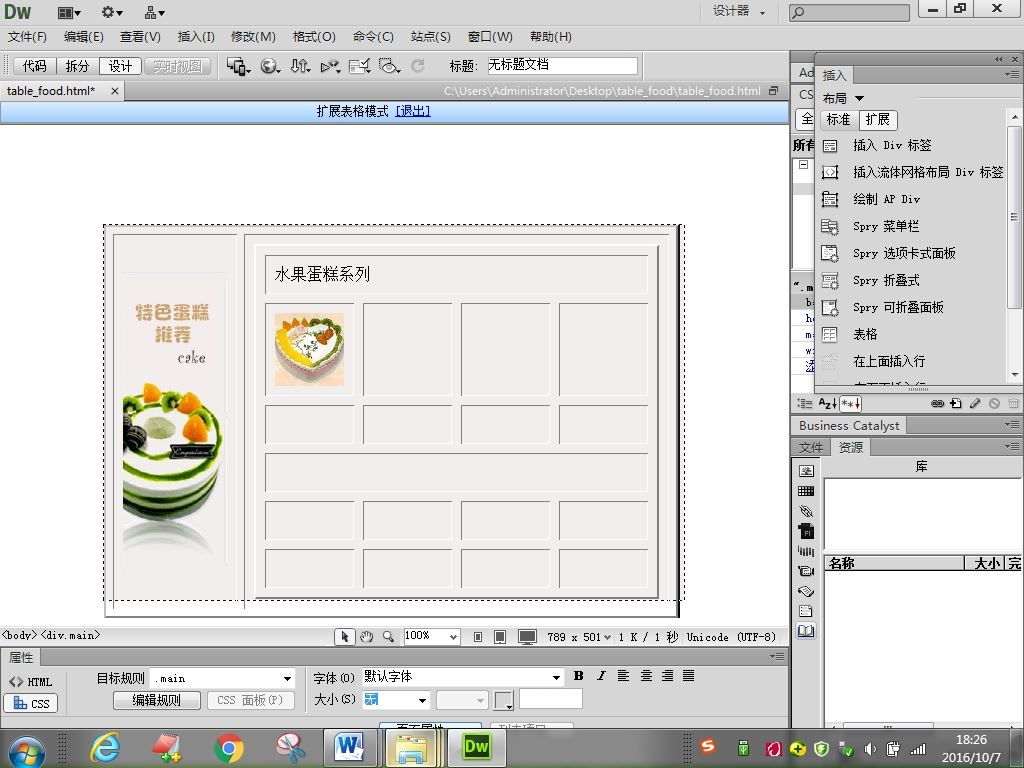The height and width of the screenshot is (768, 1024).
Task: Open the 文件(F) menu
Action: [x=27, y=37]
